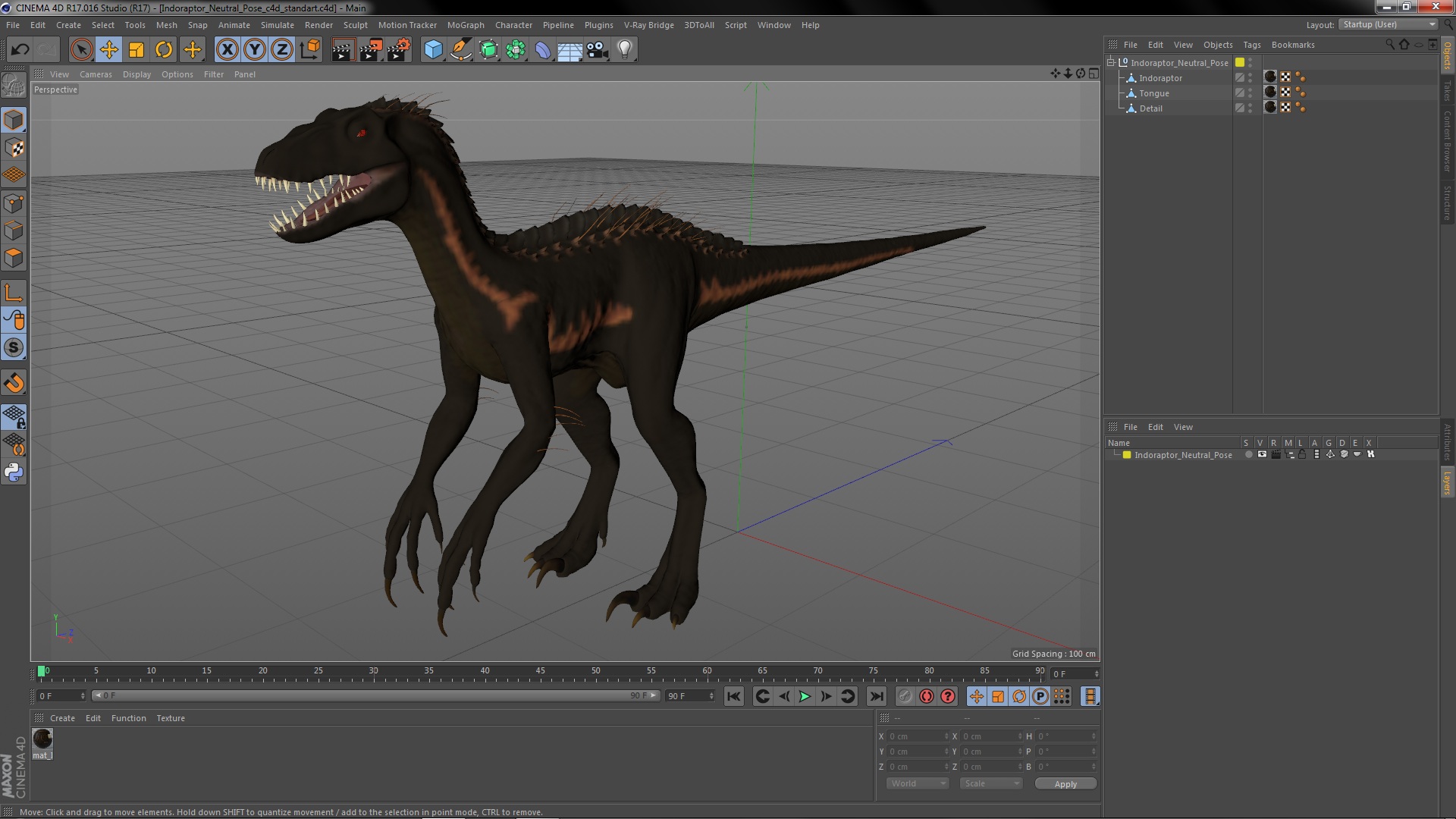Open the Simulate menu
Image resolution: width=1456 pixels, height=819 pixels.
[x=277, y=24]
